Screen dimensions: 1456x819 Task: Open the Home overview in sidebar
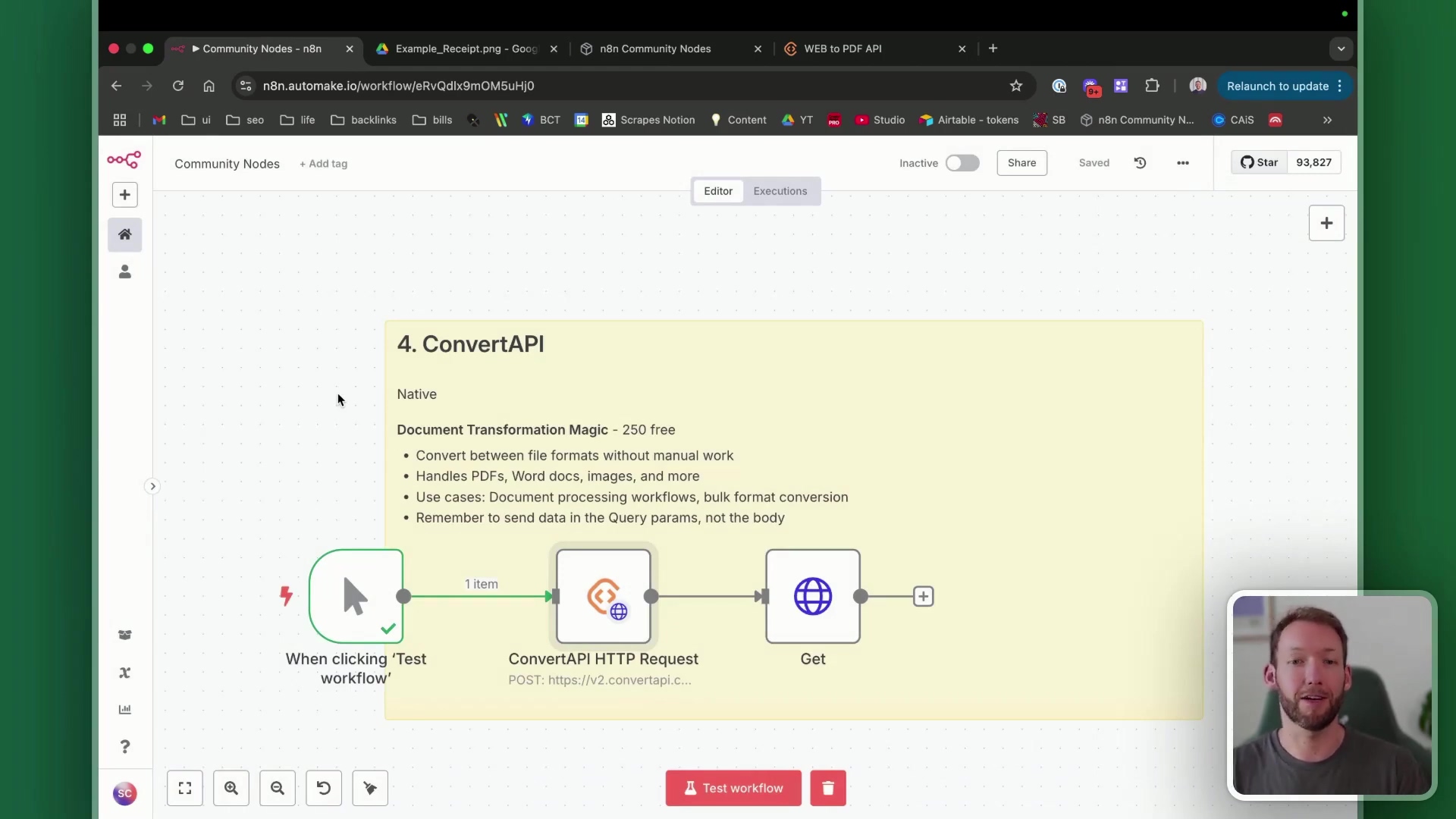[124, 234]
